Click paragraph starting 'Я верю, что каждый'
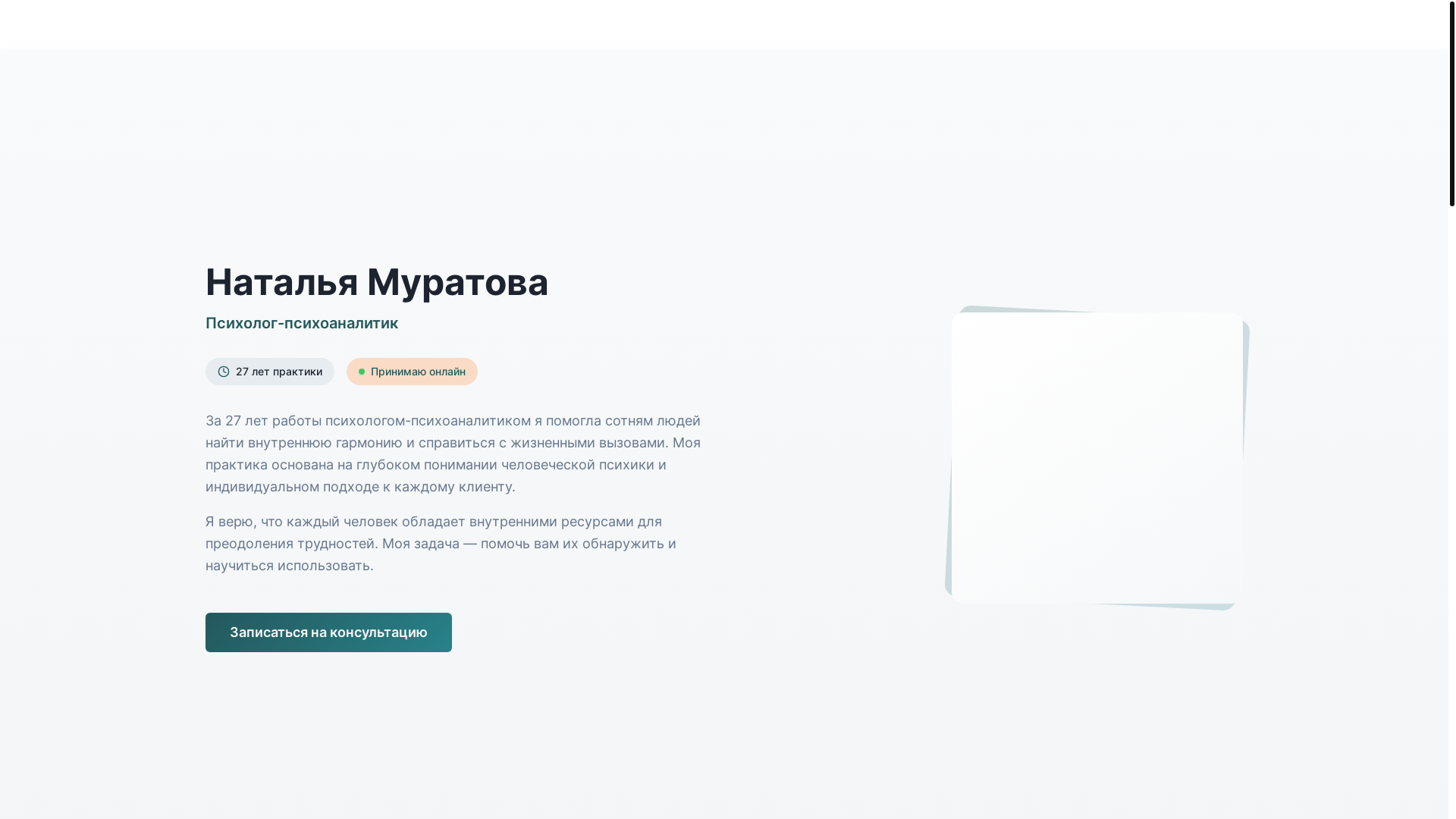 [441, 544]
